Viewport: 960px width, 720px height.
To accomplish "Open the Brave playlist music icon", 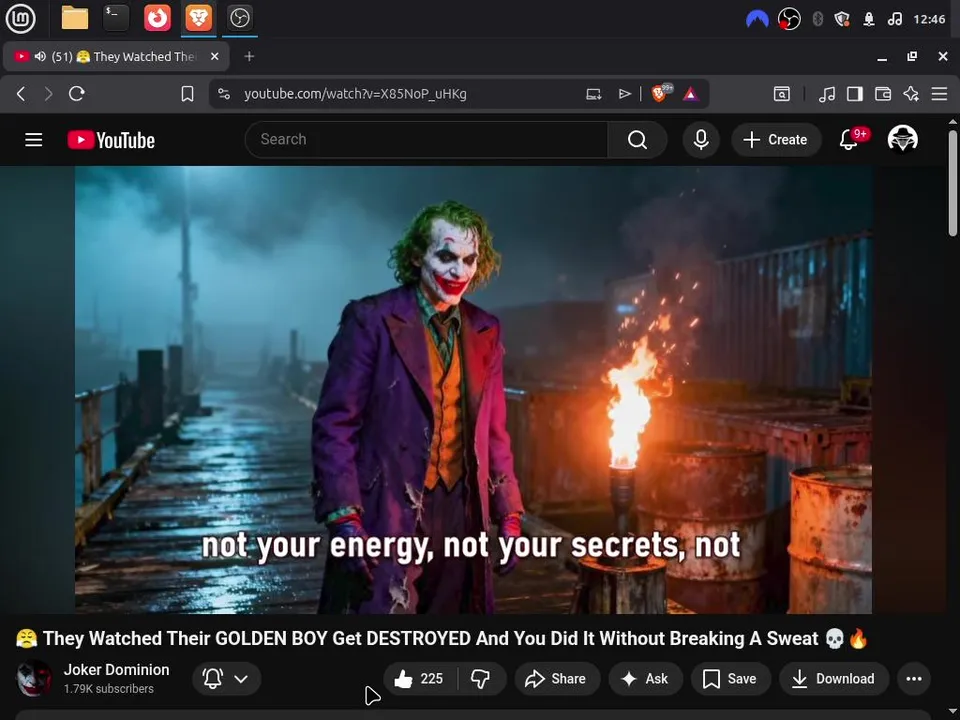I will click(x=827, y=94).
